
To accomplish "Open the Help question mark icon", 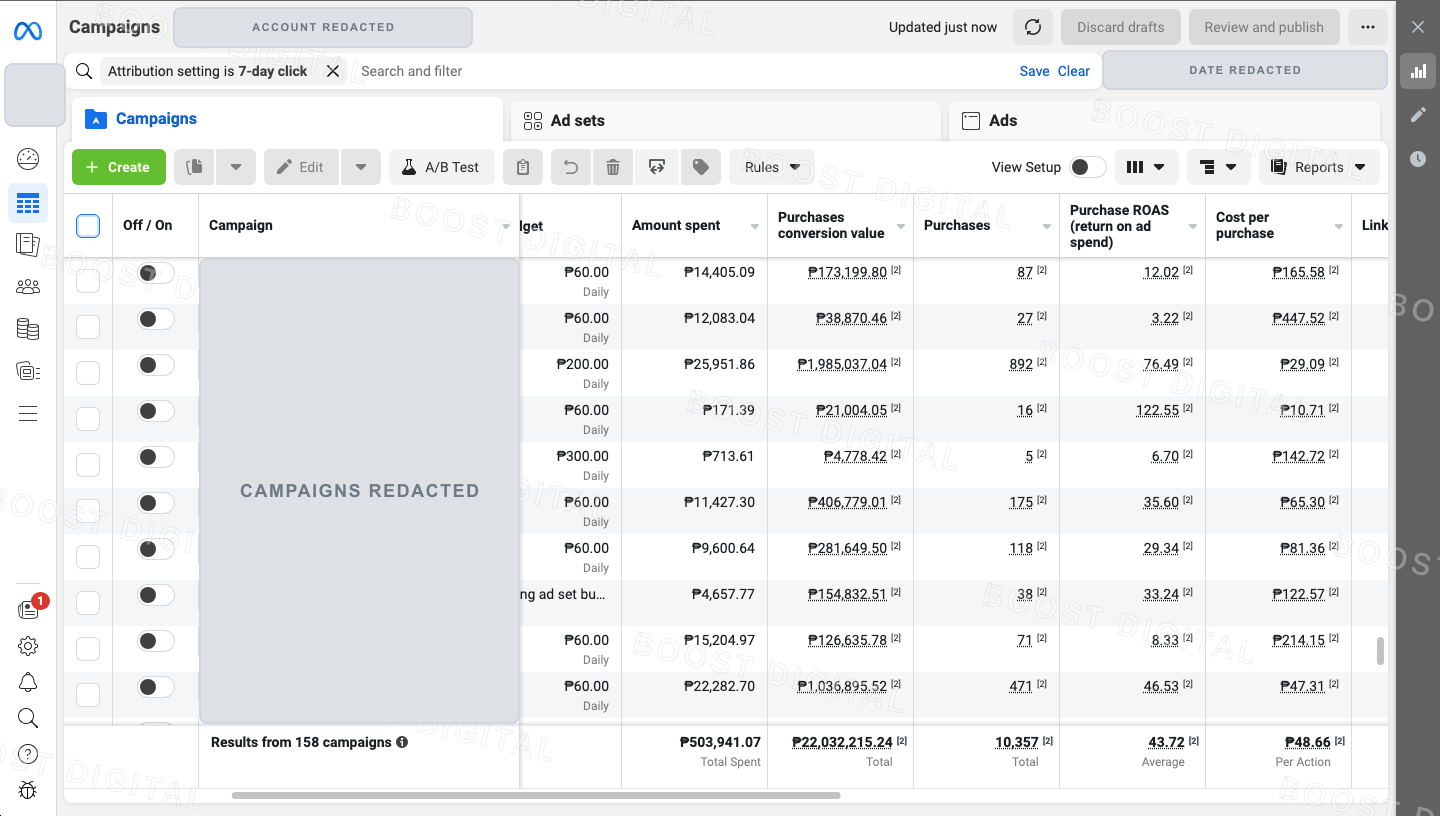I will pos(28,754).
